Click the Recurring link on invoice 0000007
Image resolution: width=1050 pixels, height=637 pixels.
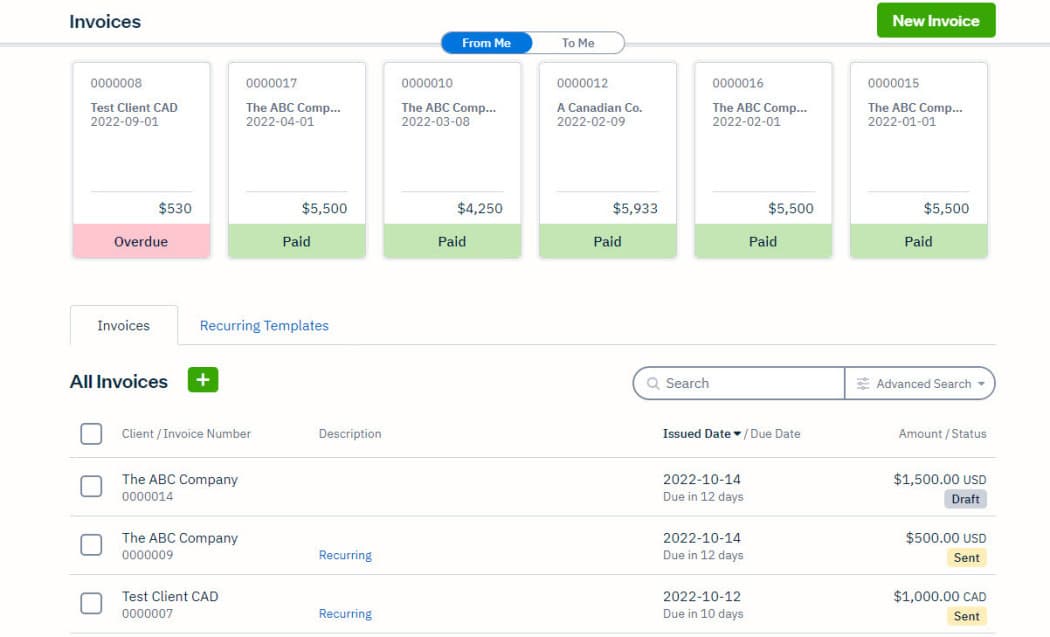click(345, 613)
